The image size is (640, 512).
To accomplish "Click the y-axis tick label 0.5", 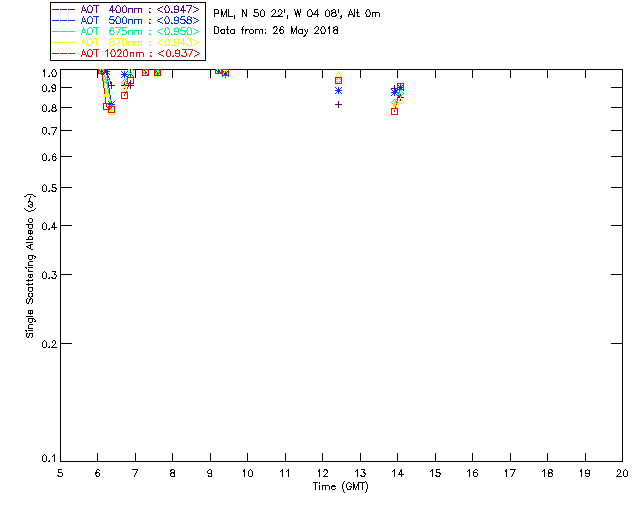I will point(49,188).
